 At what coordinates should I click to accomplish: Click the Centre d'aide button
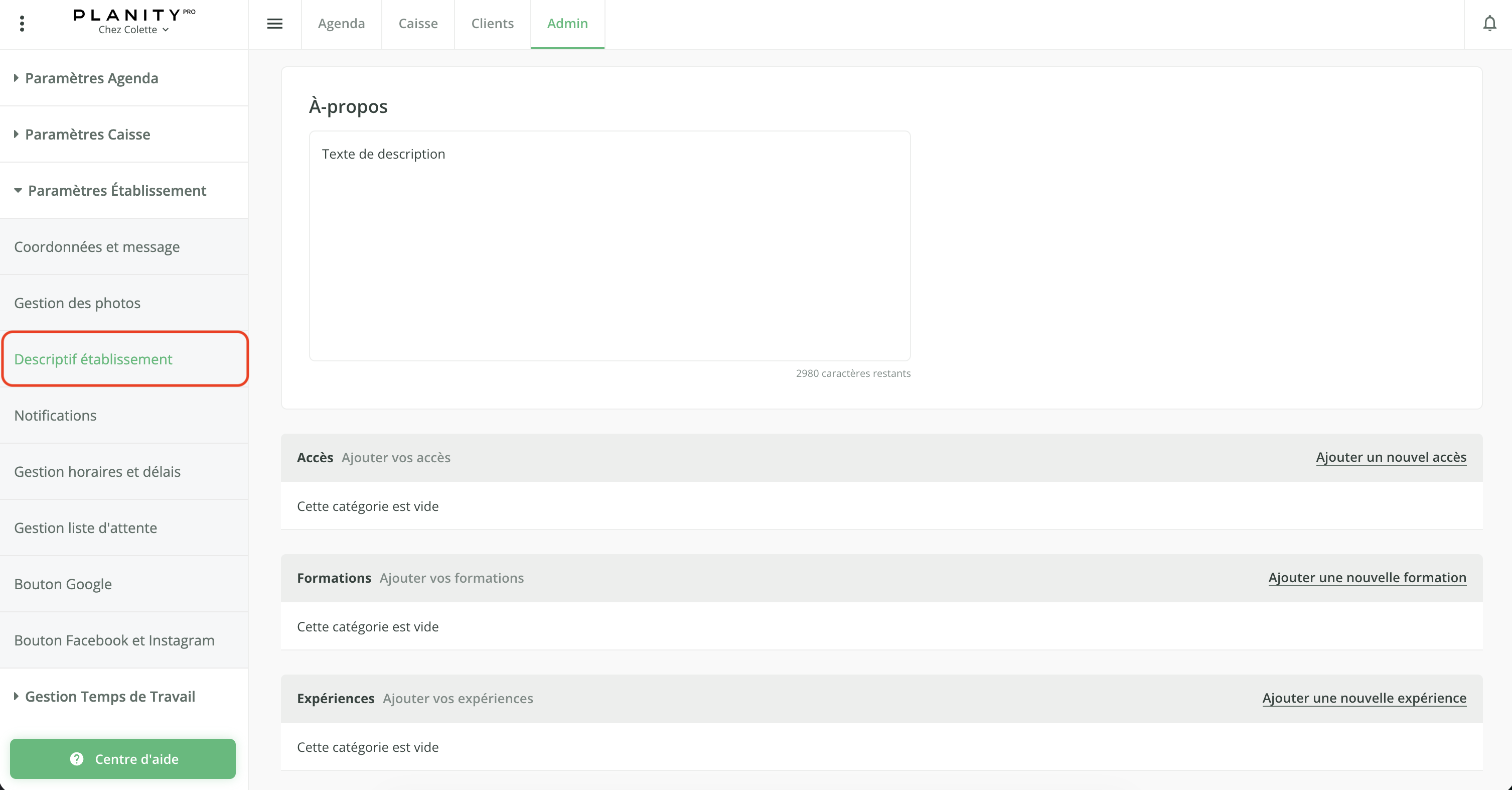(123, 759)
